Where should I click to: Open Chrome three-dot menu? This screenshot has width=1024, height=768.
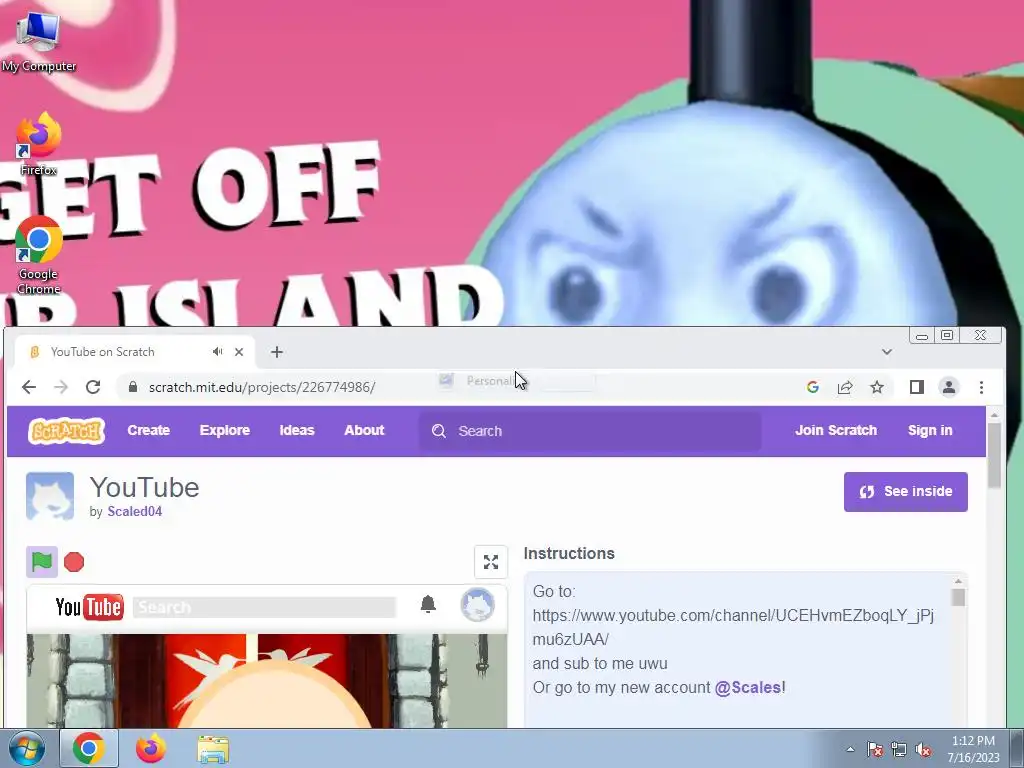point(982,387)
